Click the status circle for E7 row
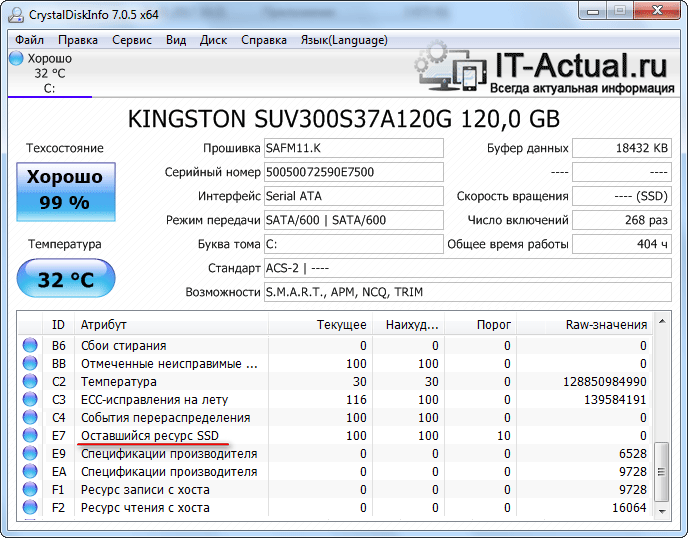The height and width of the screenshot is (538, 688). coord(30,435)
